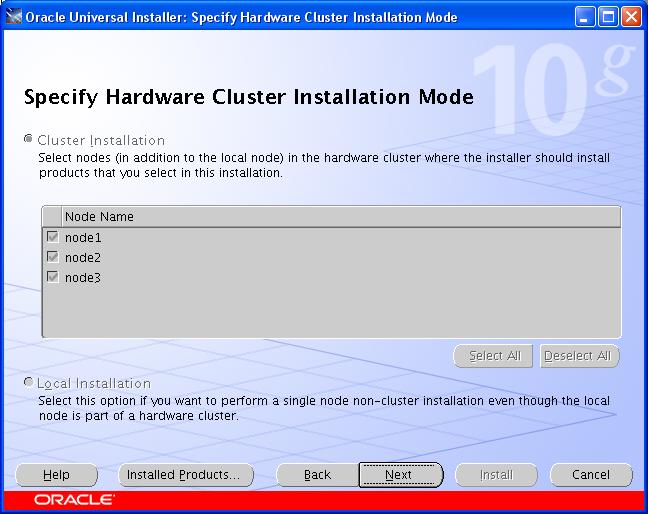Go Back to the previous step
This screenshot has width=648, height=514.
point(317,475)
